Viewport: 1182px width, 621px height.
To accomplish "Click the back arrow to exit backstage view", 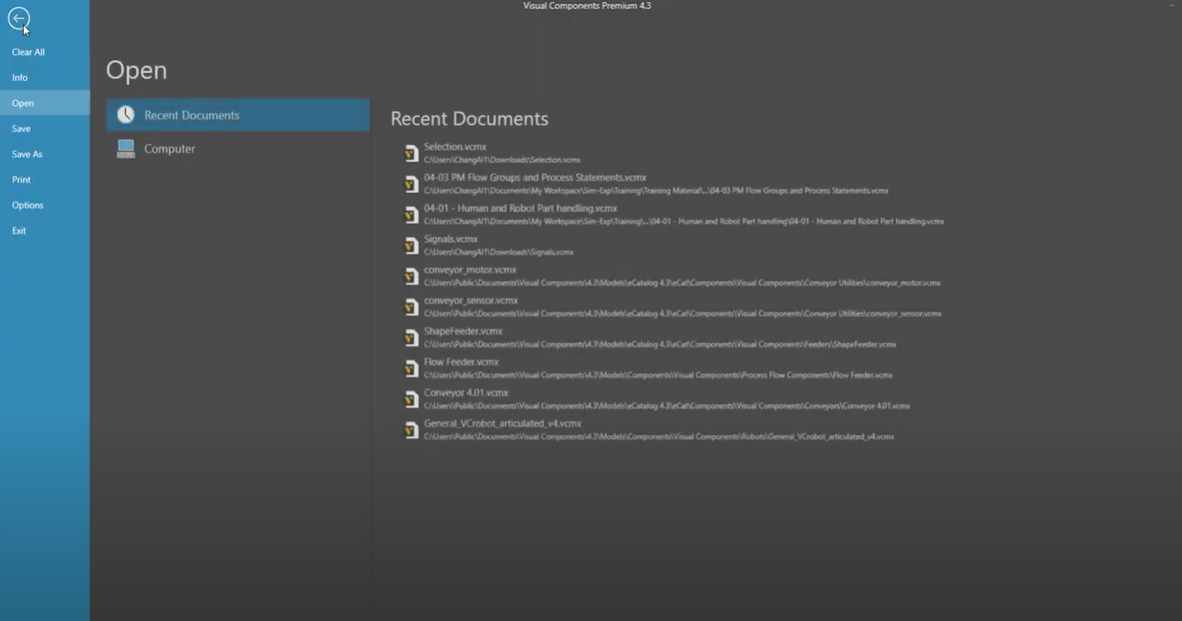I will 19,19.
